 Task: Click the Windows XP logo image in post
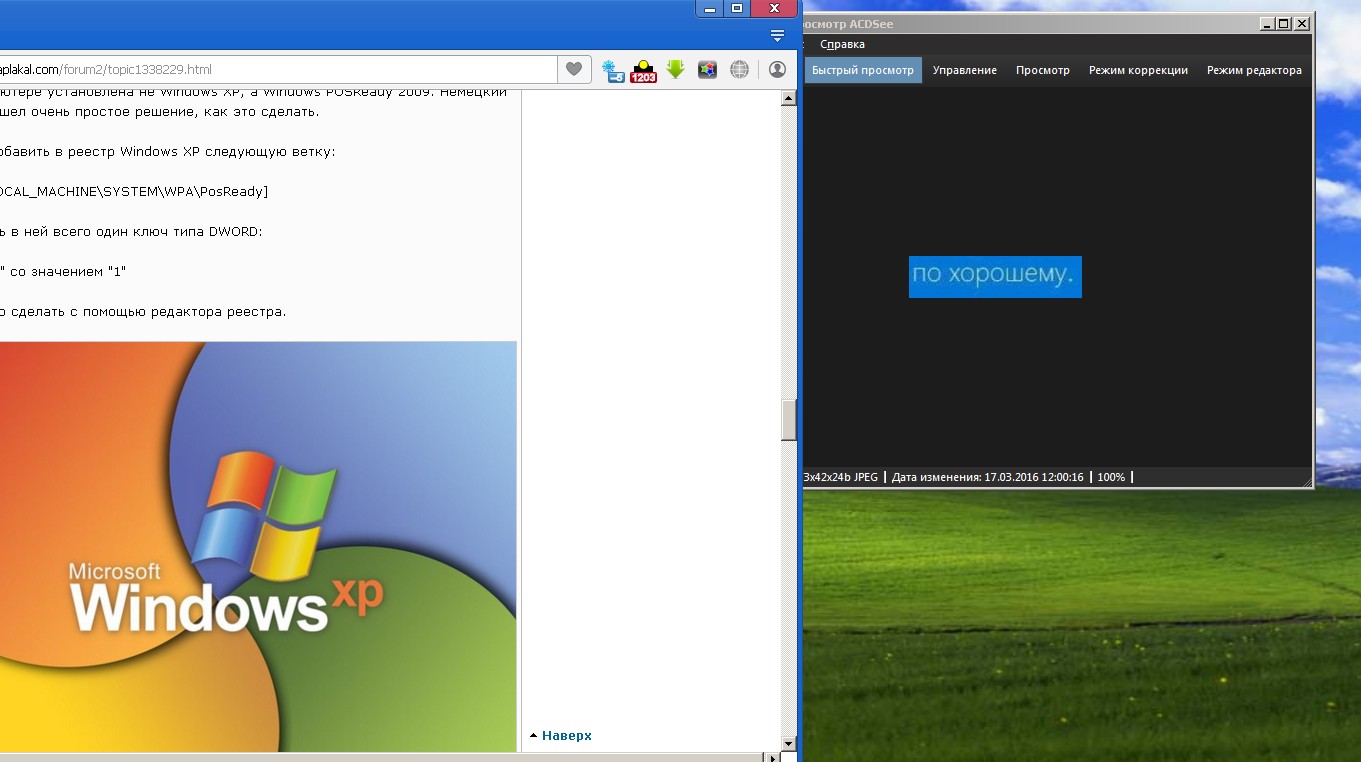coord(258,546)
